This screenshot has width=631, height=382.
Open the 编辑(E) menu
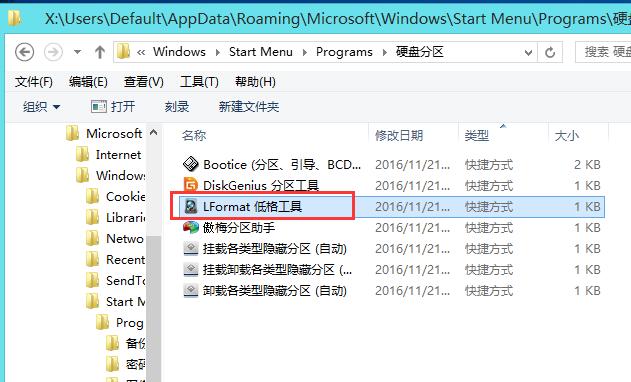(88, 82)
